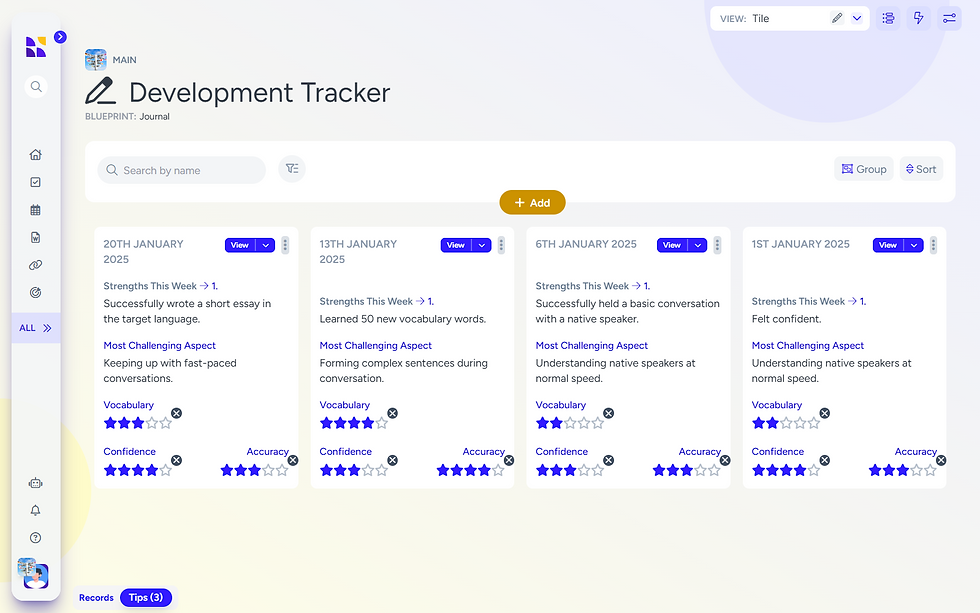
Task: Open the goals target icon in sidebar
Action: click(36, 292)
